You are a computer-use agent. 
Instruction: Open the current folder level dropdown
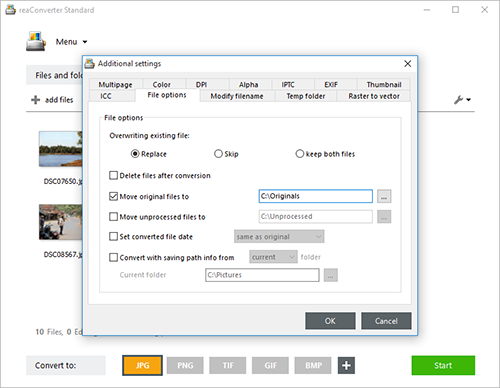click(x=273, y=257)
